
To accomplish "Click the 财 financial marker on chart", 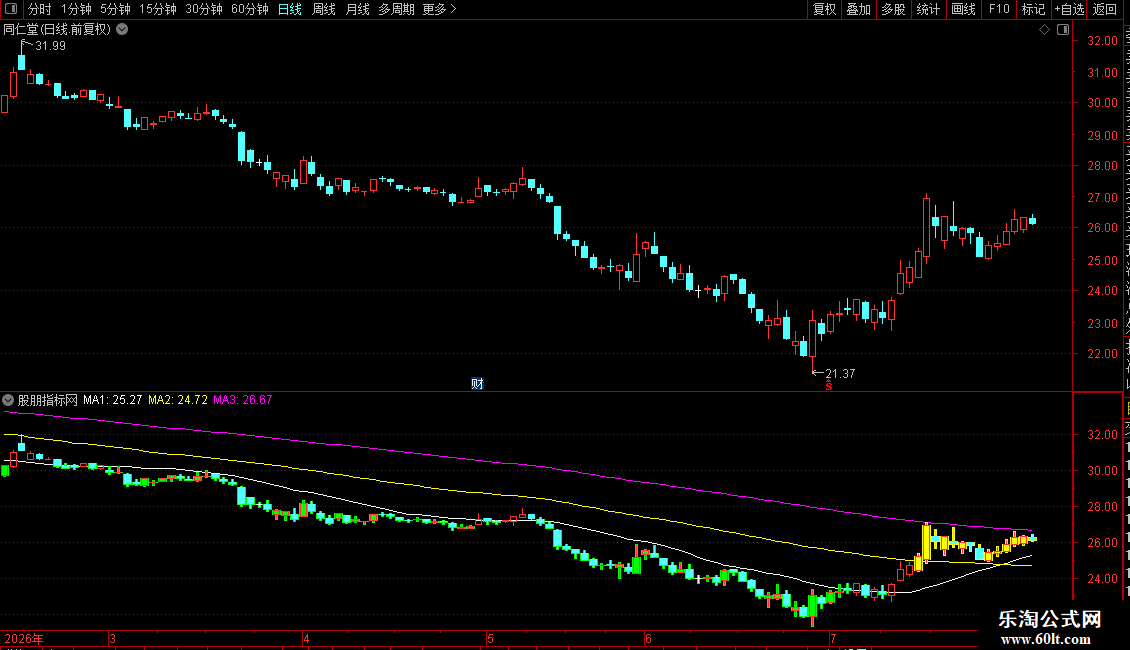I will click(477, 384).
